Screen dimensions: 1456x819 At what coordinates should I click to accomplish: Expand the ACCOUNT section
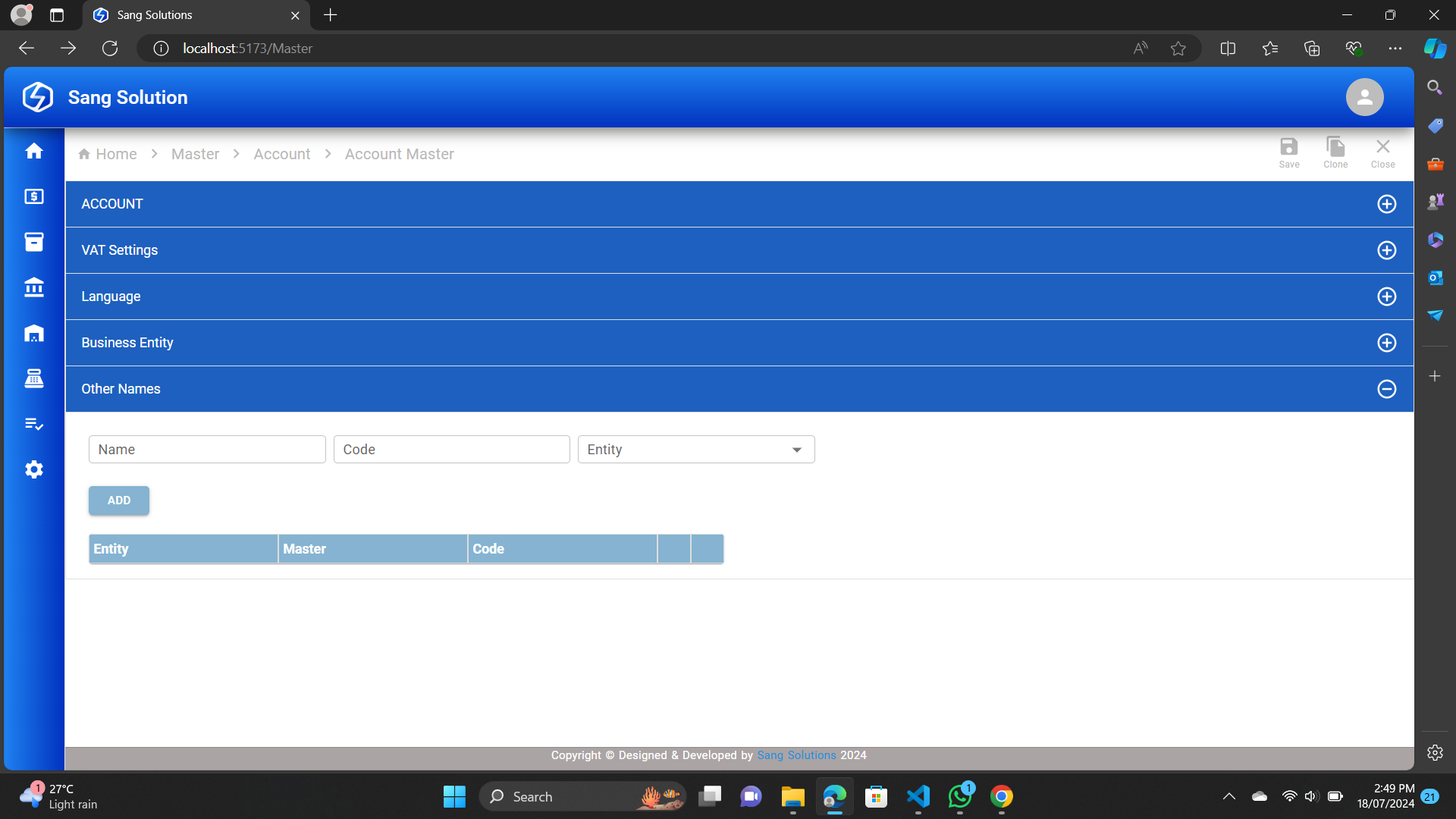pyautogui.click(x=1386, y=204)
